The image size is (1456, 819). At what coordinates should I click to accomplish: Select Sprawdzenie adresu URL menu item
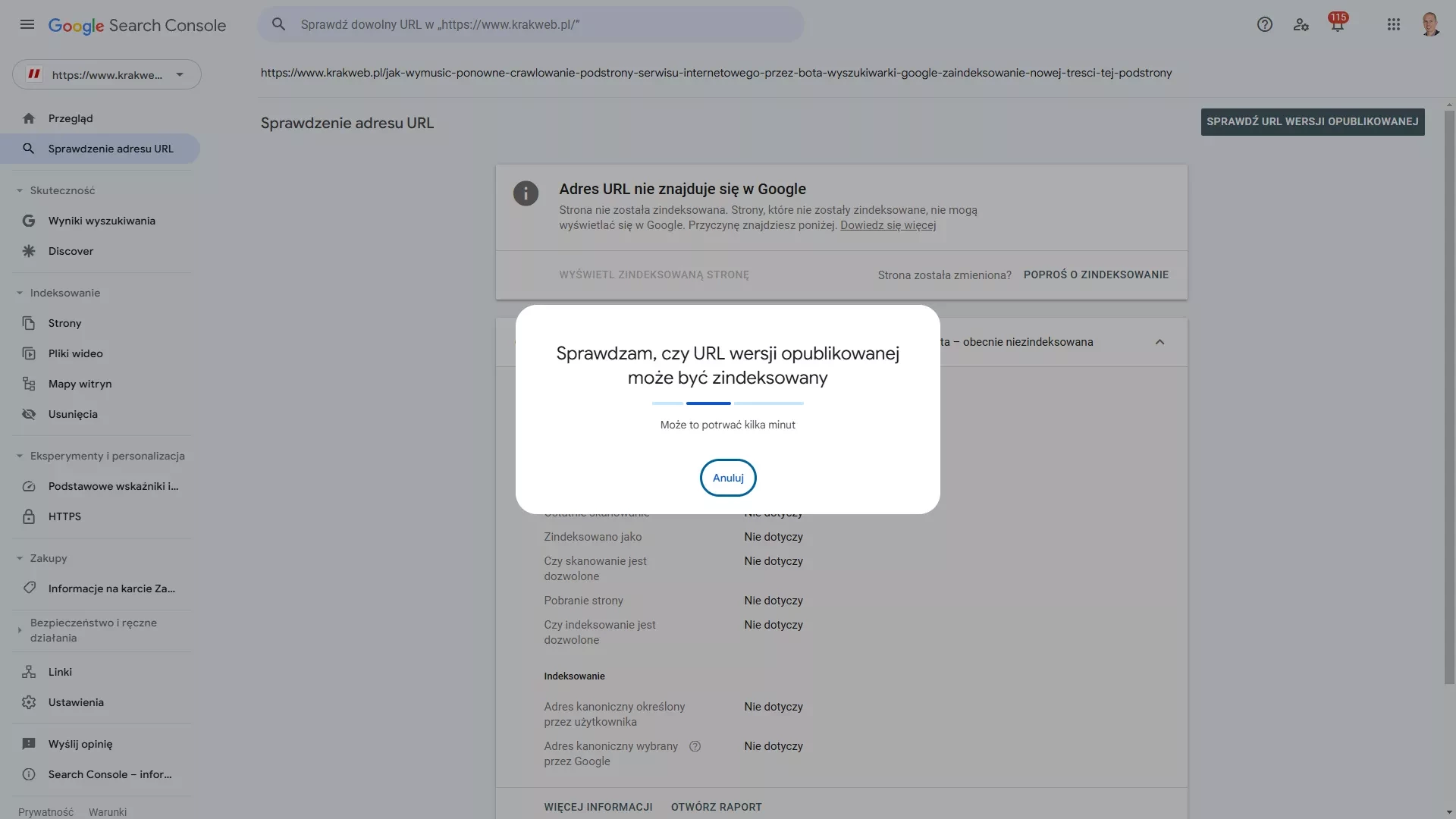point(100,149)
